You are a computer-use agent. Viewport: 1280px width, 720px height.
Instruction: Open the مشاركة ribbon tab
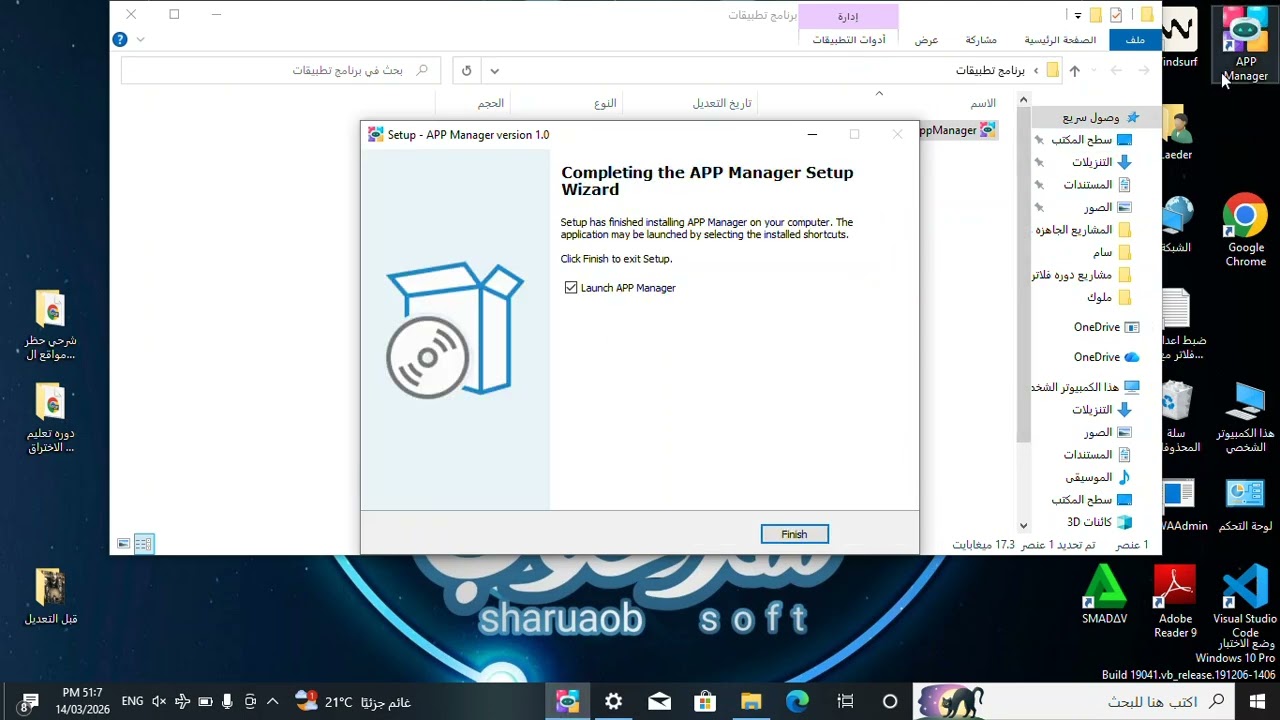(981, 40)
